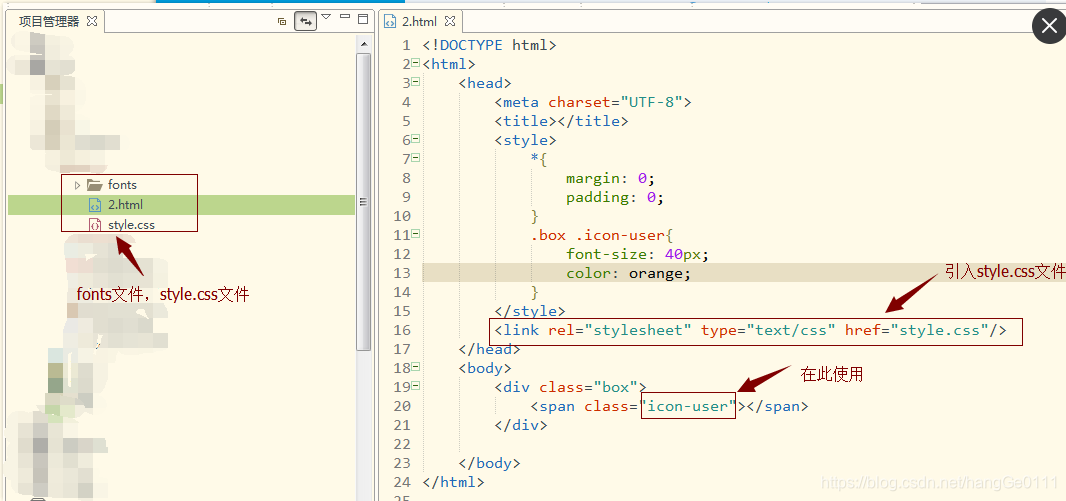This screenshot has width=1066, height=501.
Task: Collapse the html tag fold on line 2
Action: pyautogui.click(x=415, y=63)
